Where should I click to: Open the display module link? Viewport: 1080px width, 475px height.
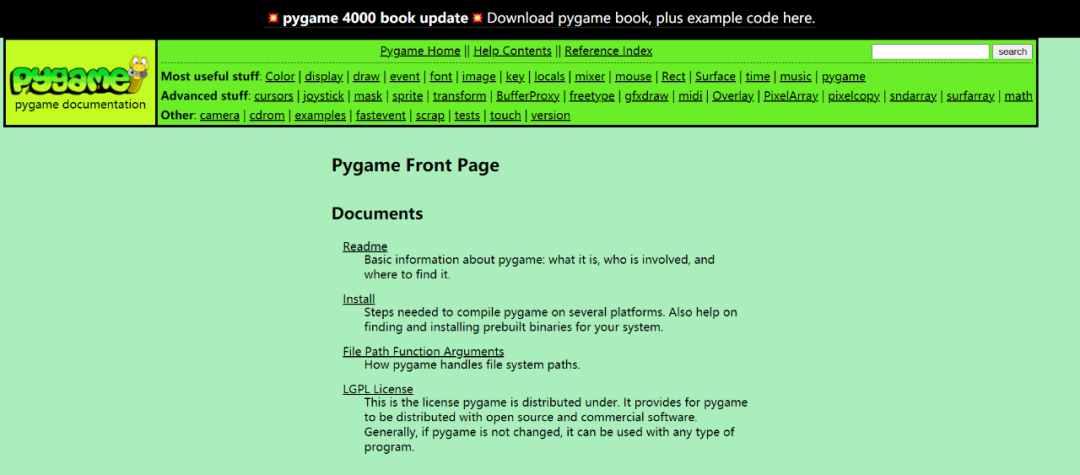324,76
